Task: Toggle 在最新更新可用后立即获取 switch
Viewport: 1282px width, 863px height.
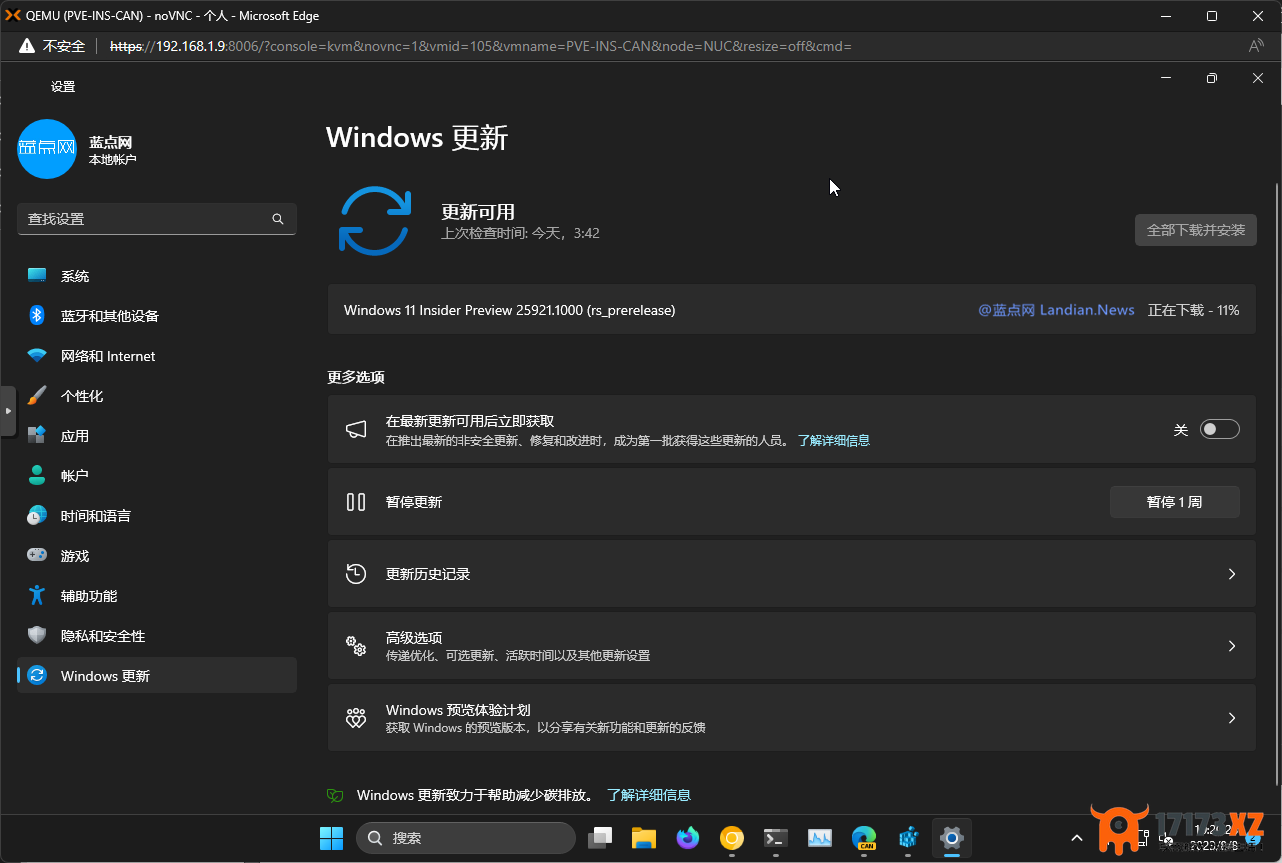Action: click(x=1220, y=429)
